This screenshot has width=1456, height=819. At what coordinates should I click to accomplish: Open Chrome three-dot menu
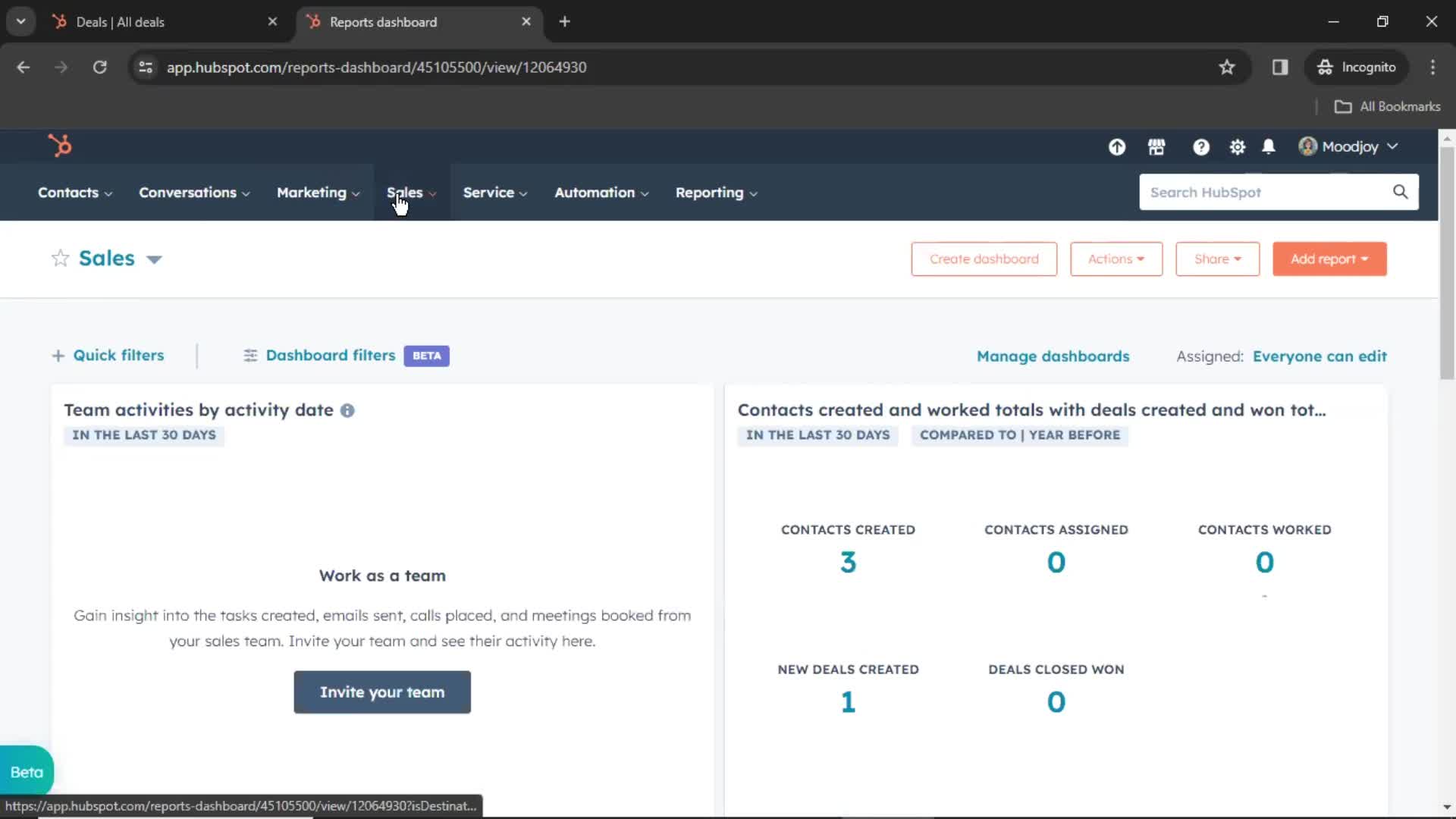point(1432,67)
